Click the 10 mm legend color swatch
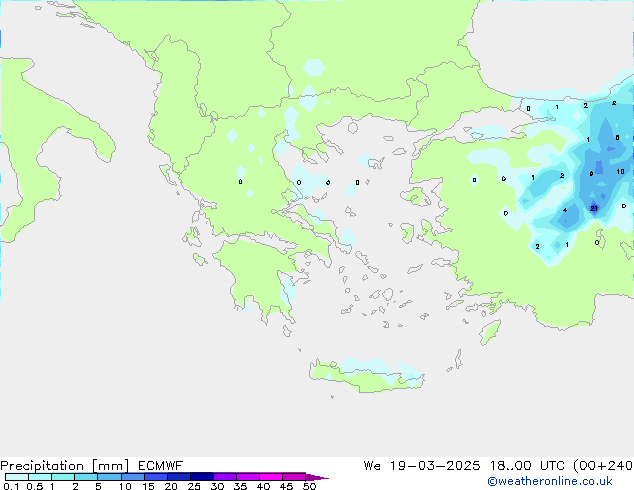 (x=133, y=477)
